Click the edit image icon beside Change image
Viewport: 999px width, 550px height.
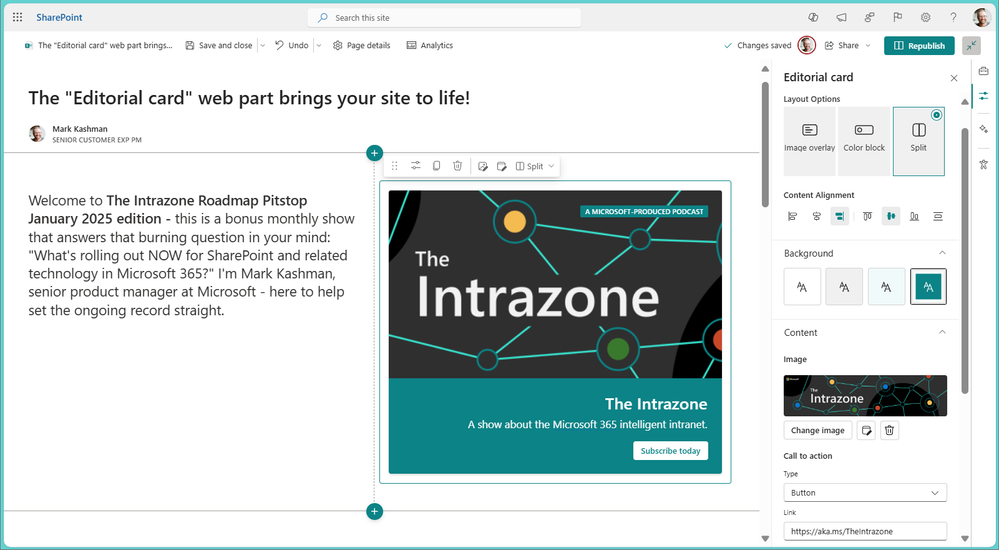[x=866, y=430]
